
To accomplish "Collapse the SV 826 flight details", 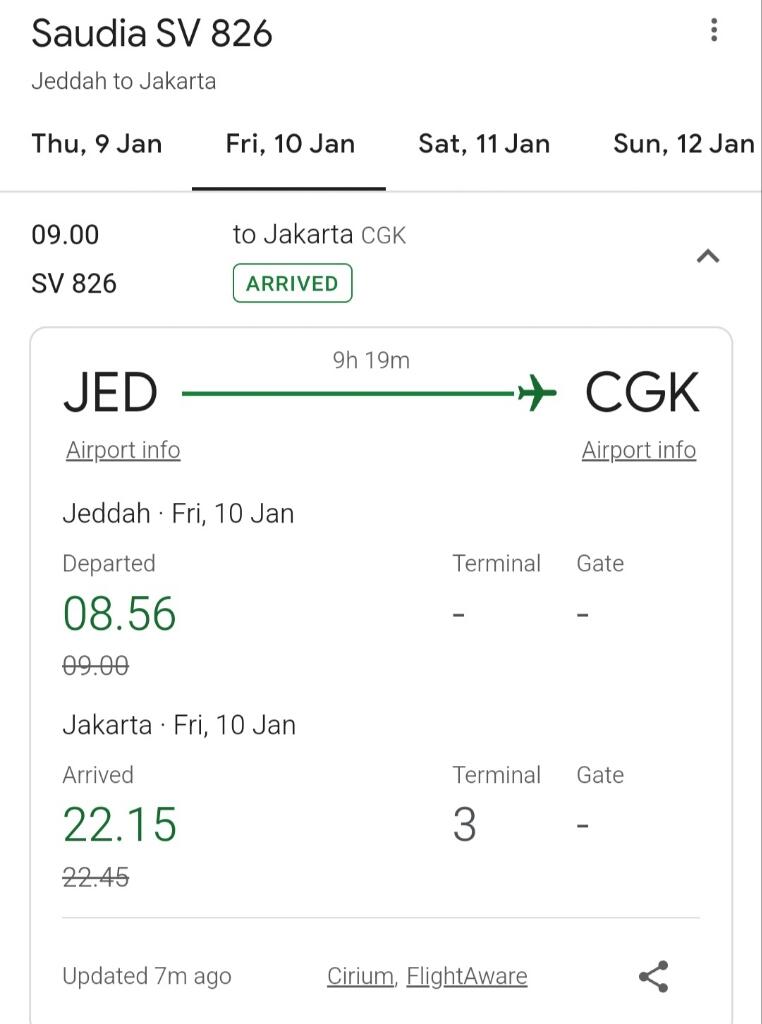I will point(708,257).
